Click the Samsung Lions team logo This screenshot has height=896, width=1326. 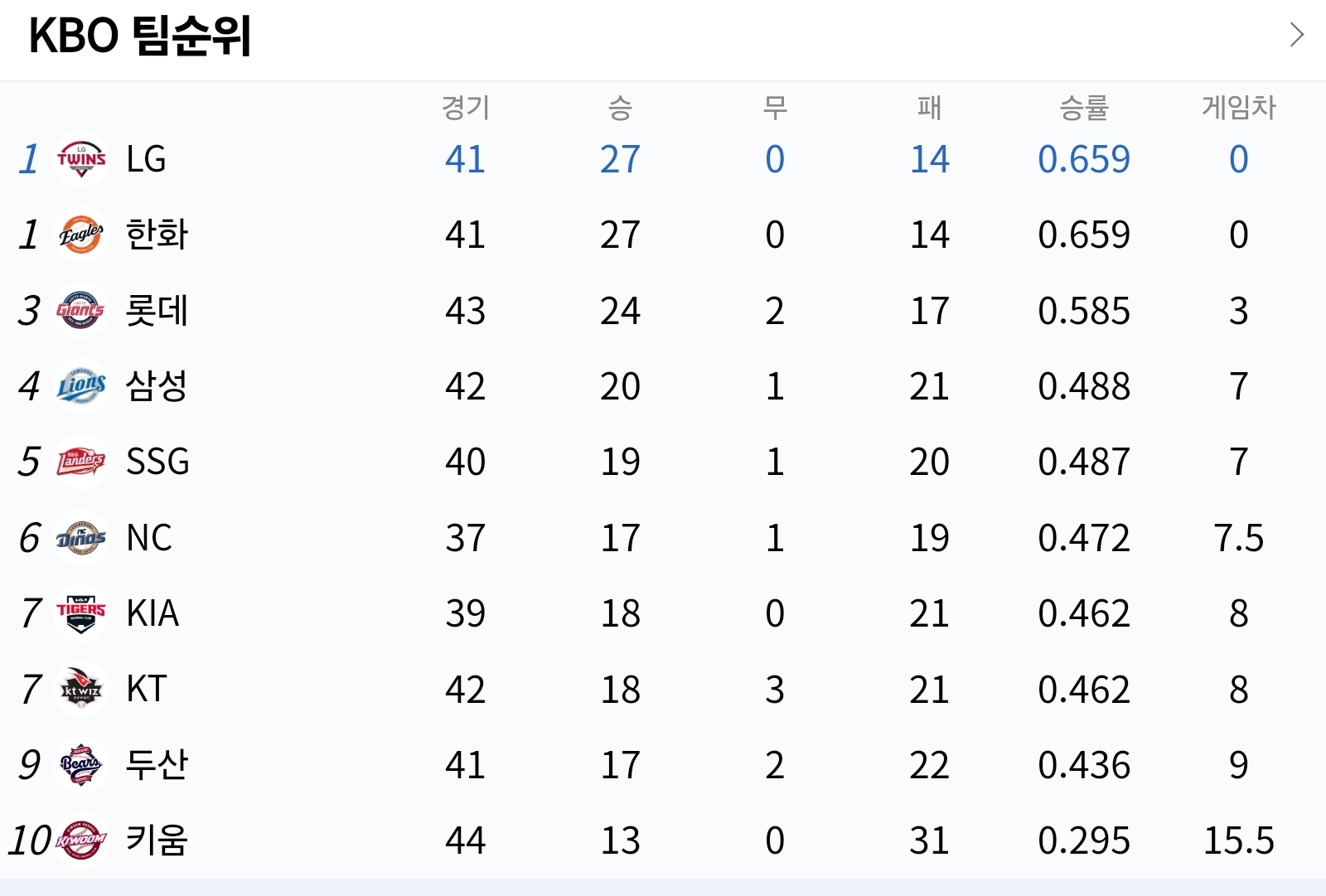point(81,386)
